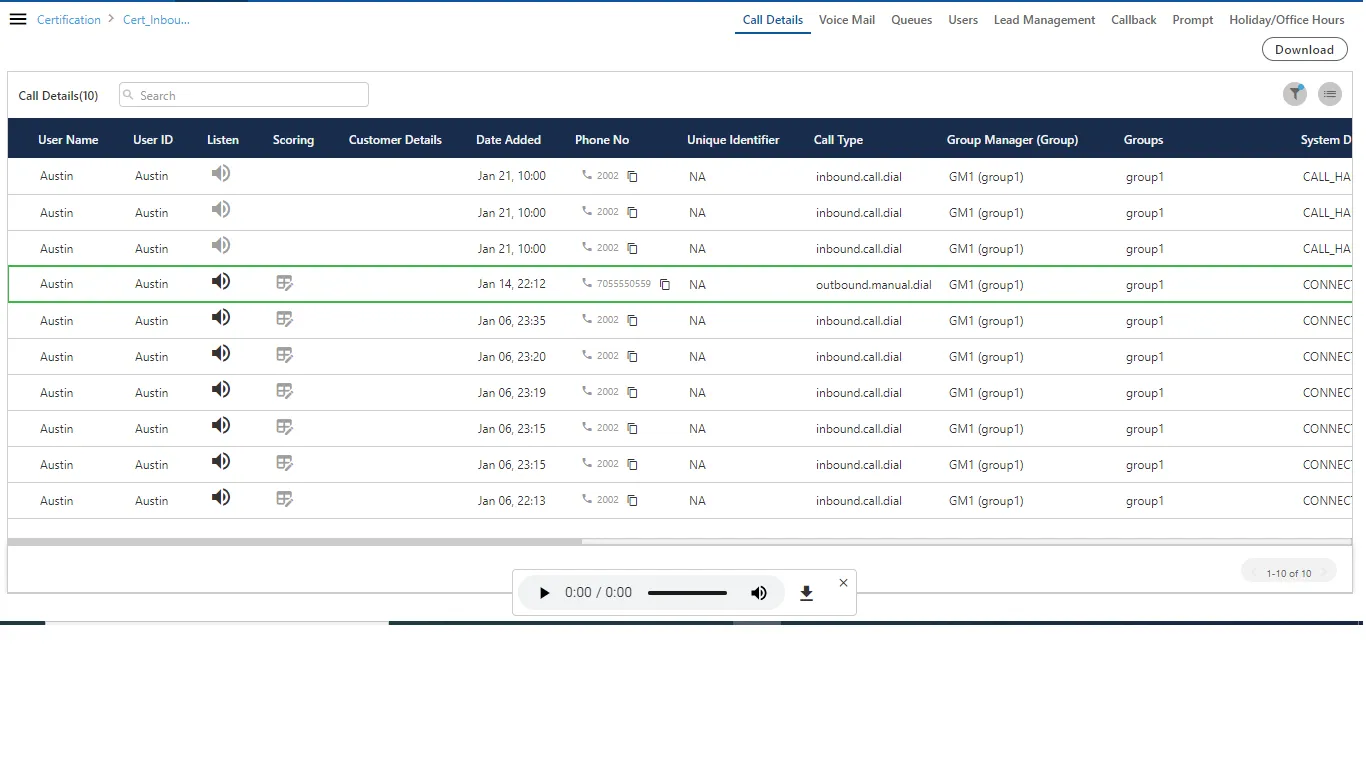Listen to the Jan 06, 23:35 call
Image resolution: width=1366 pixels, height=768 pixels.
[221, 318]
